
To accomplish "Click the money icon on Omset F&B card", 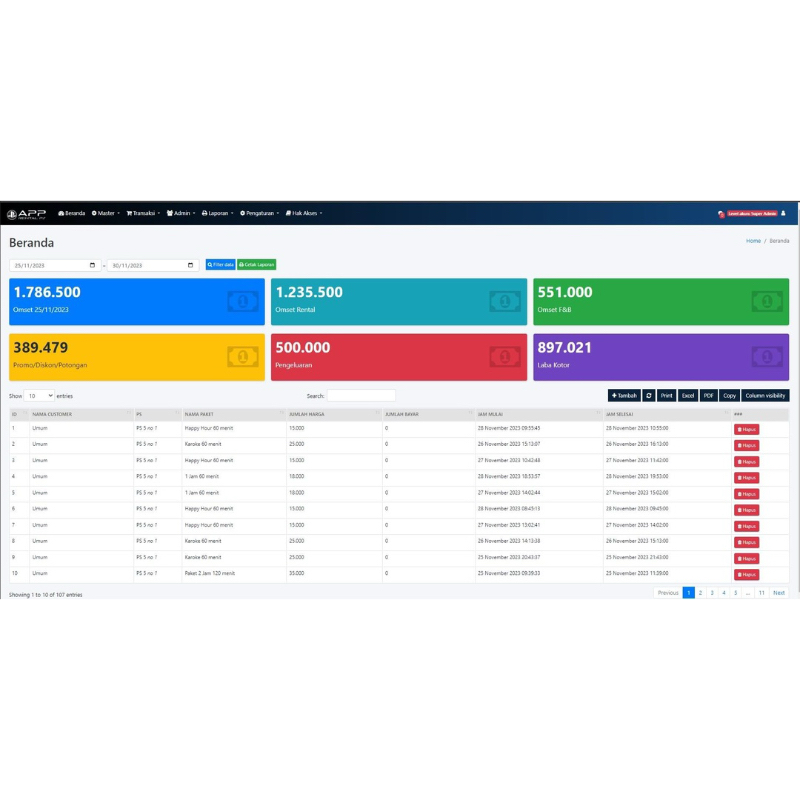I will click(767, 302).
